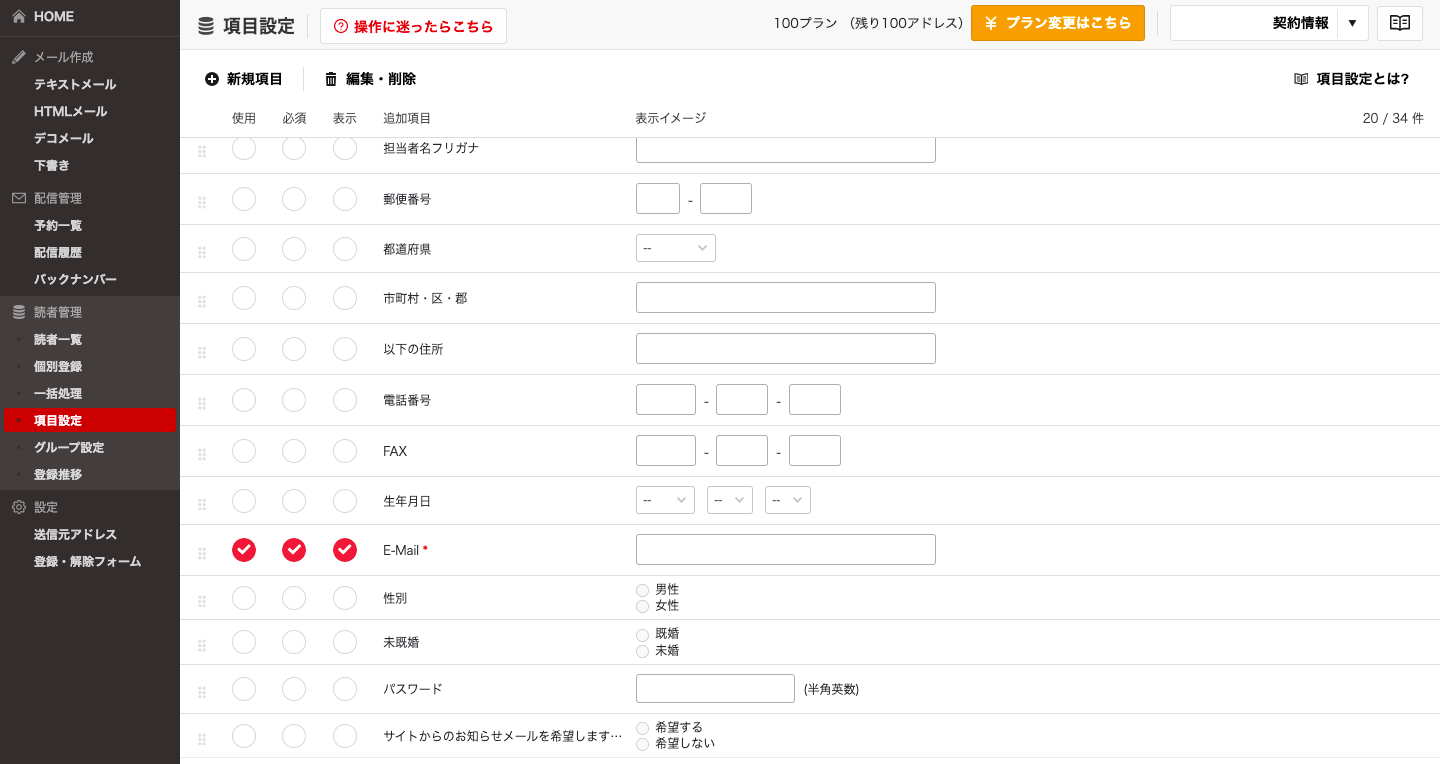The height and width of the screenshot is (764, 1440).
Task: Click the plus icon for 新規項目
Action: [212, 79]
